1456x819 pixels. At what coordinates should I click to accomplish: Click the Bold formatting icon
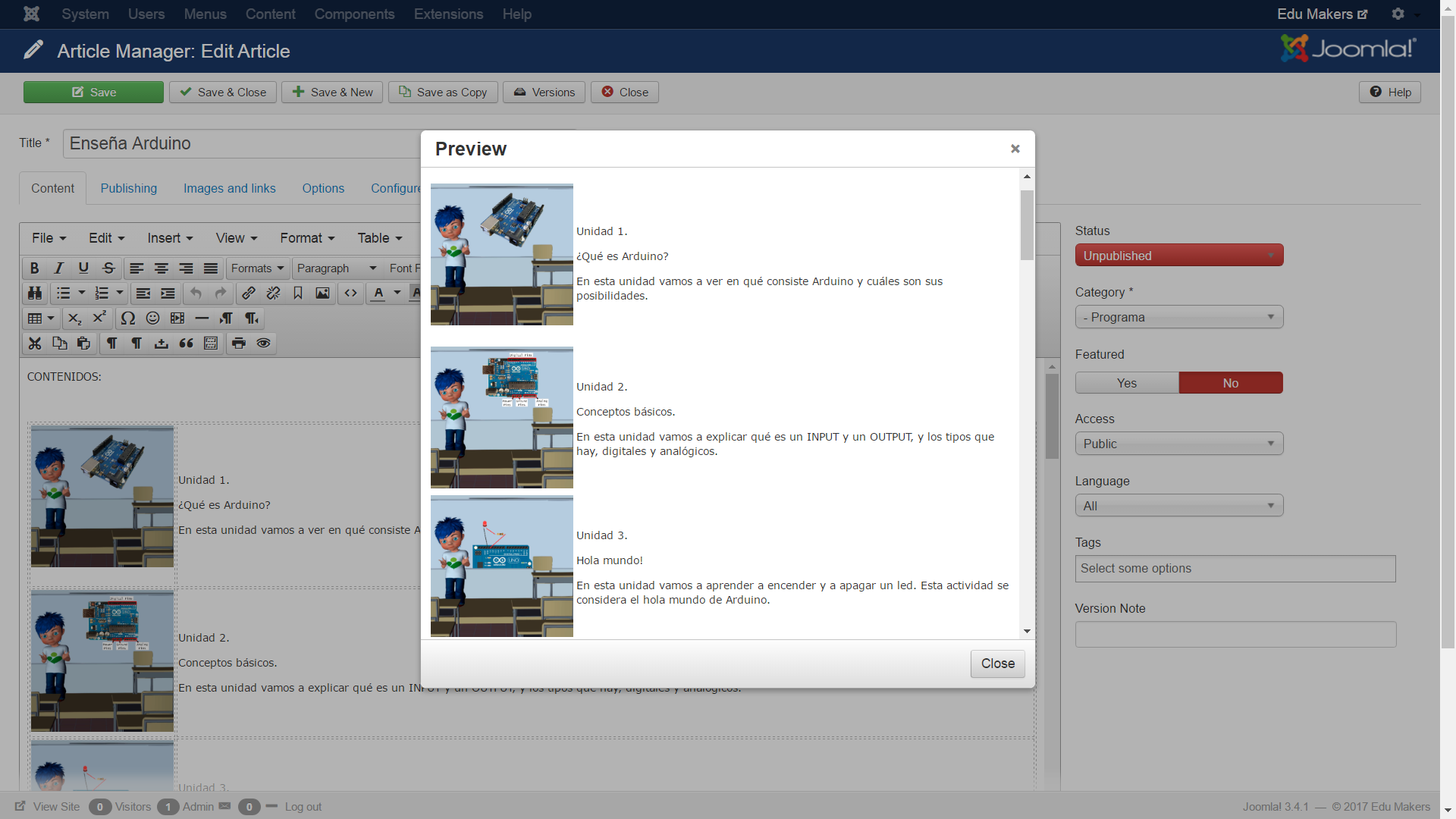pyautogui.click(x=34, y=268)
